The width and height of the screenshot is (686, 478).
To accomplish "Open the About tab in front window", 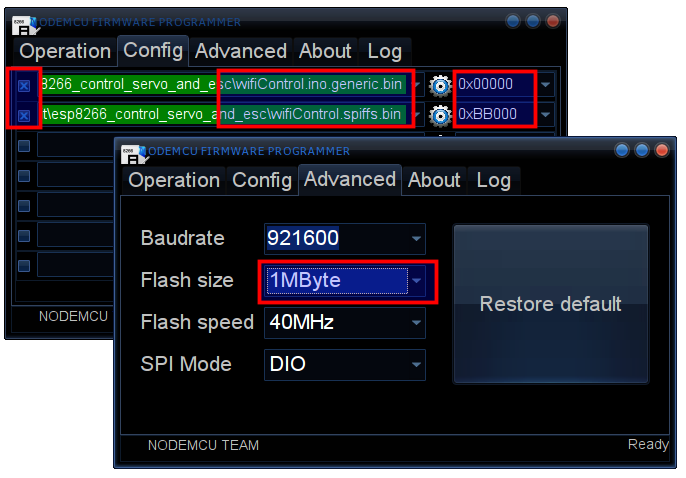I will (434, 180).
